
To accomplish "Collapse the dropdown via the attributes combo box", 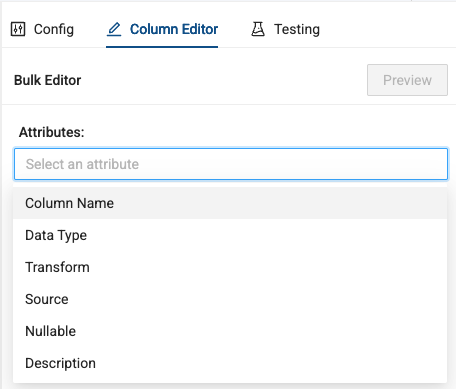I will pyautogui.click(x=231, y=164).
